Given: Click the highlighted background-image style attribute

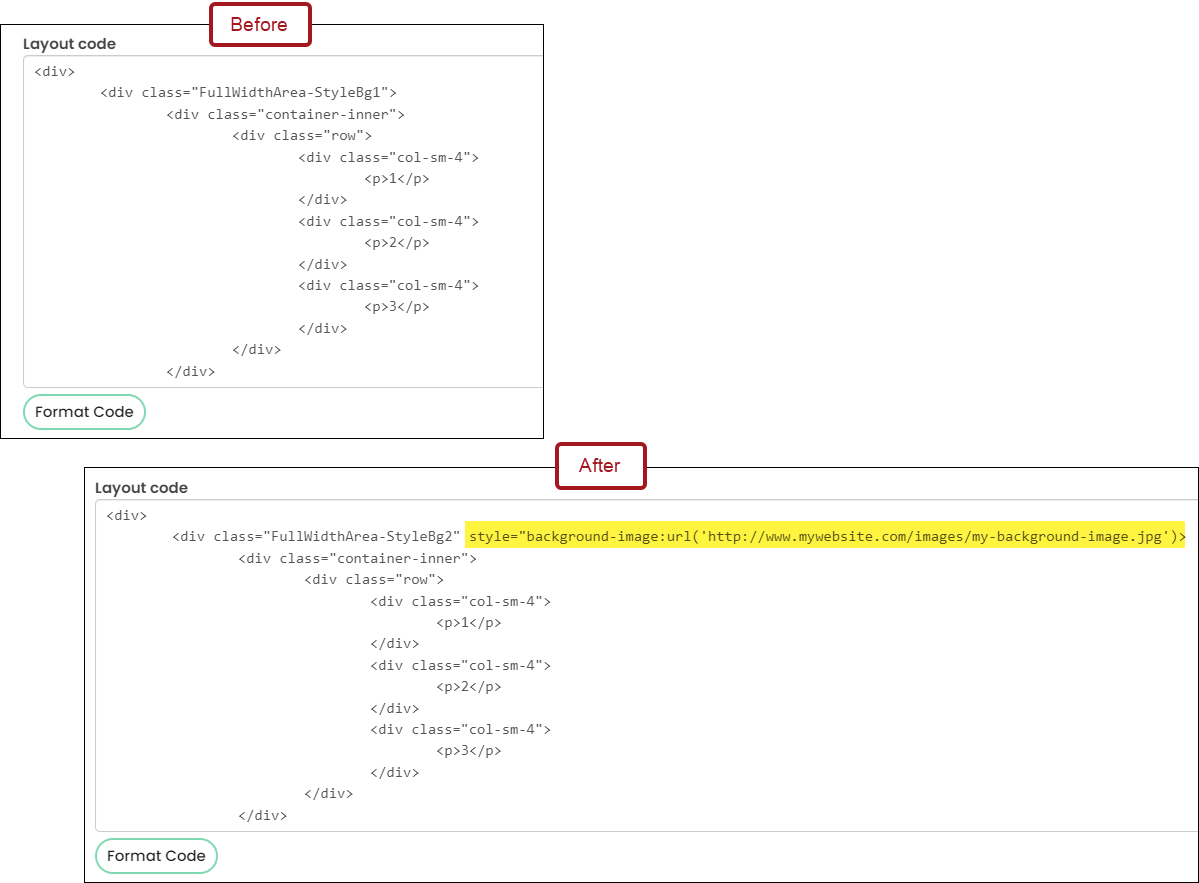Looking at the screenshot, I should tap(826, 537).
